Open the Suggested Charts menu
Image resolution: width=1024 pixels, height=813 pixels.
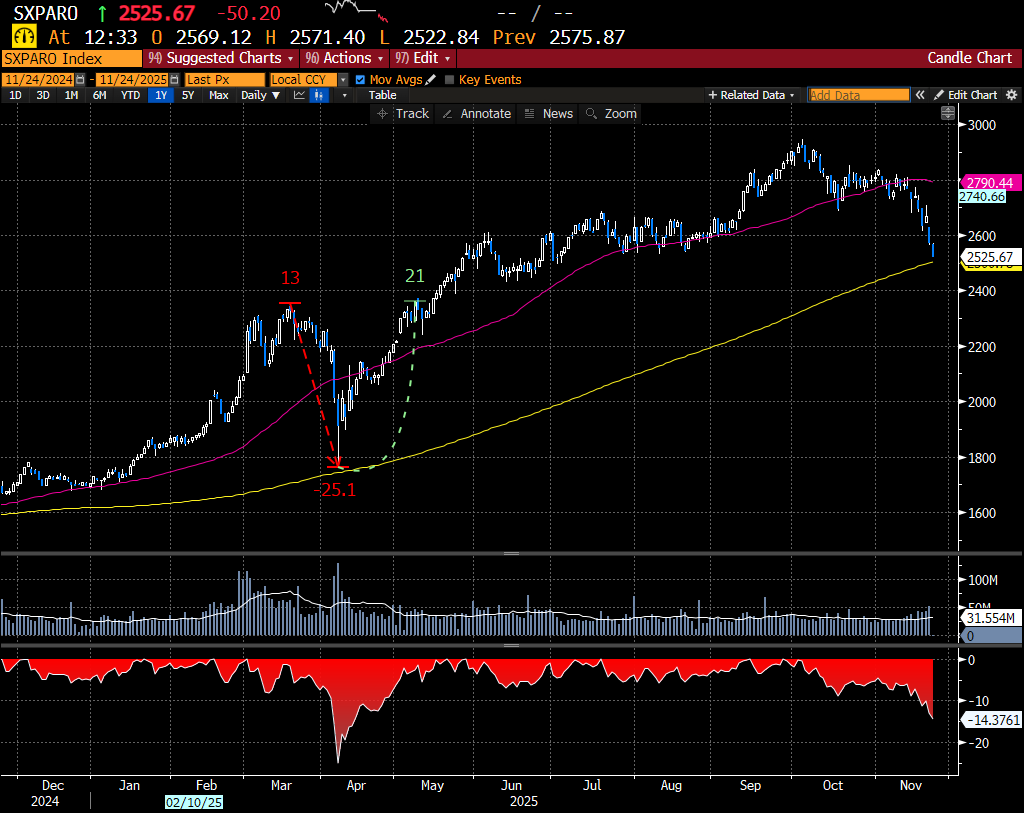pyautogui.click(x=214, y=58)
